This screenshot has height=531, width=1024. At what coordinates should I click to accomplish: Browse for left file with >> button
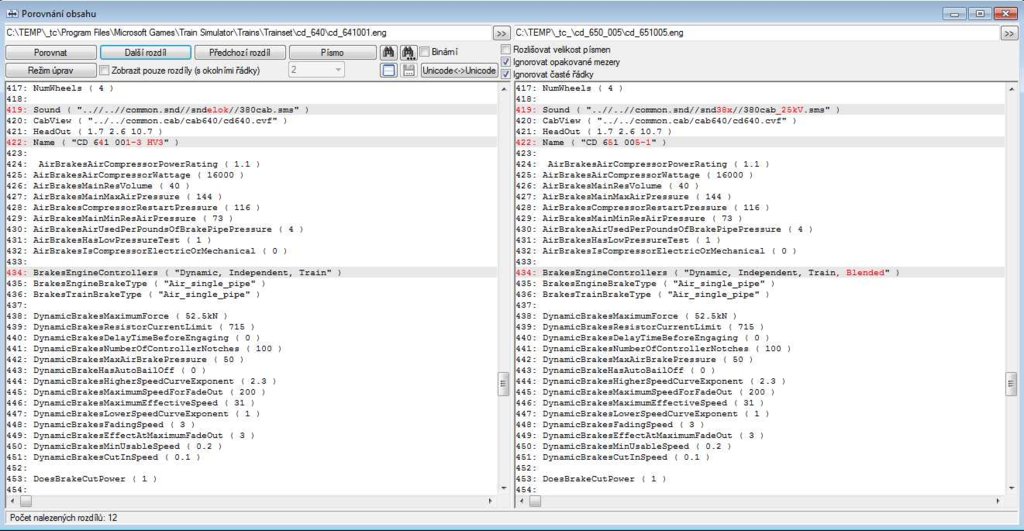tap(500, 33)
